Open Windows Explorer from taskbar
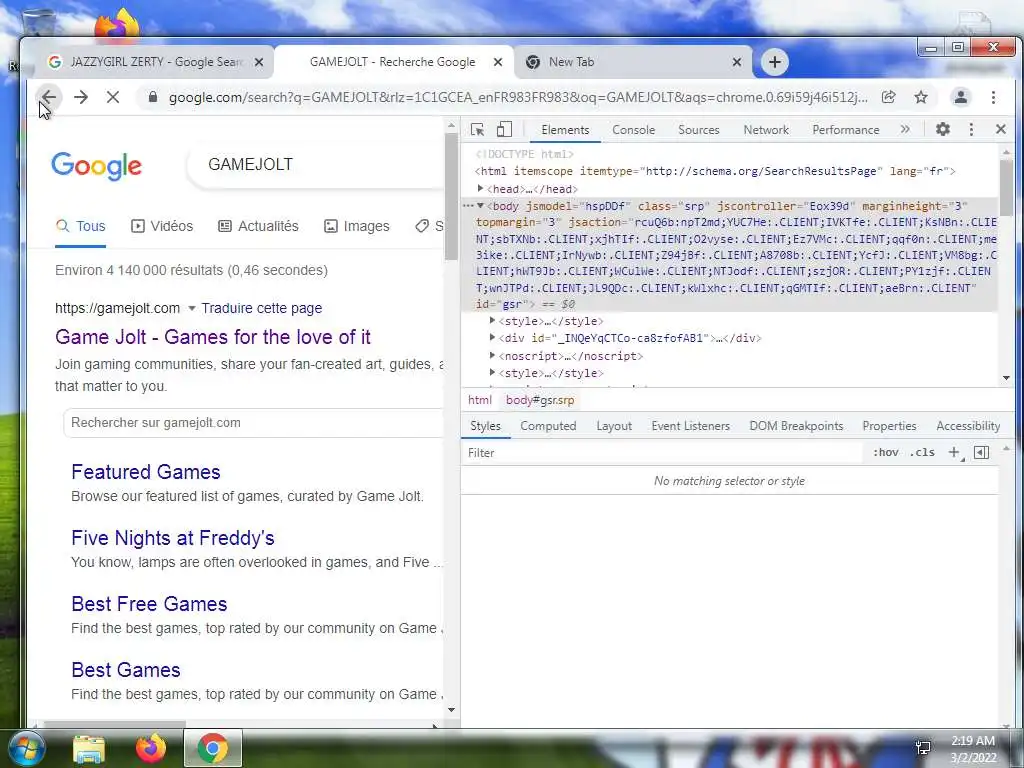The width and height of the screenshot is (1024, 768). tap(89, 748)
